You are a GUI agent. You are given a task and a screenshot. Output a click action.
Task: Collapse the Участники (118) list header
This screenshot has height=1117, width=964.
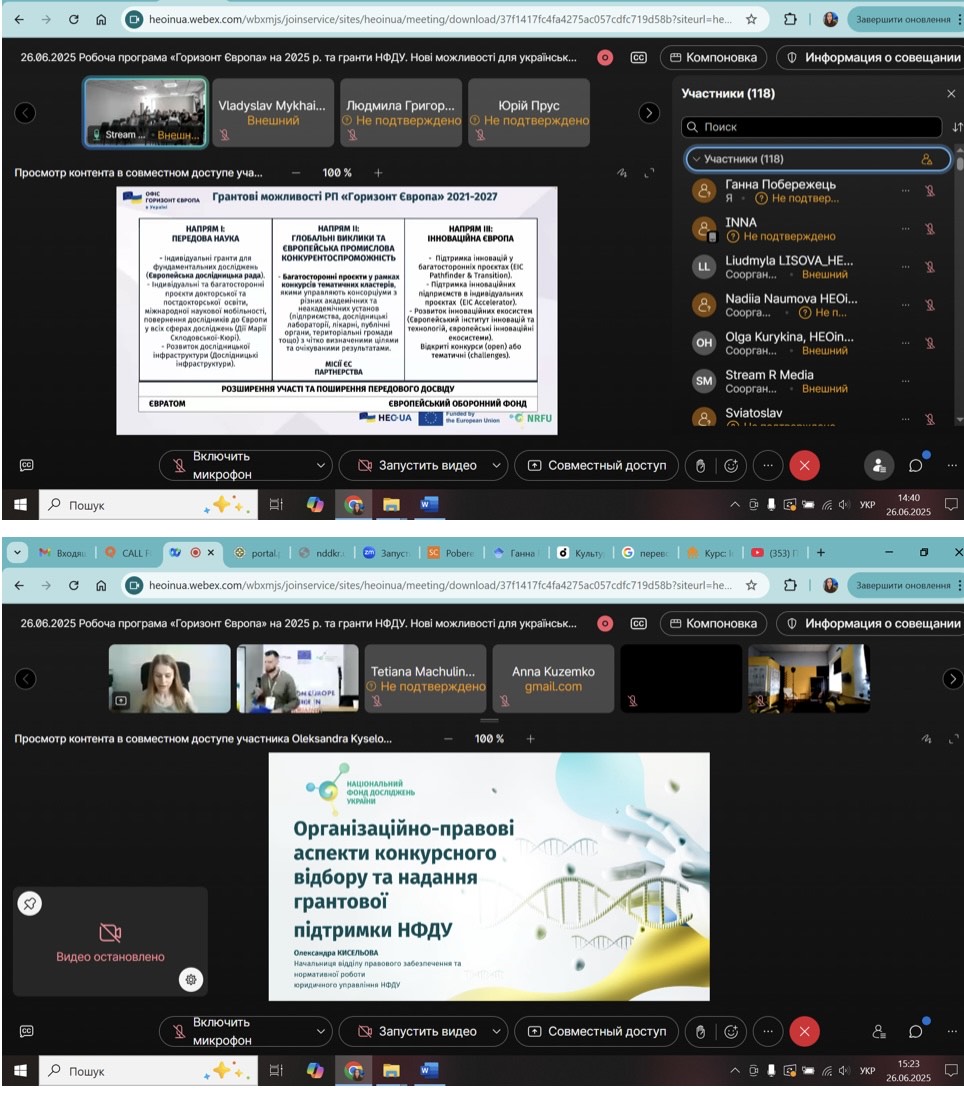(817, 159)
